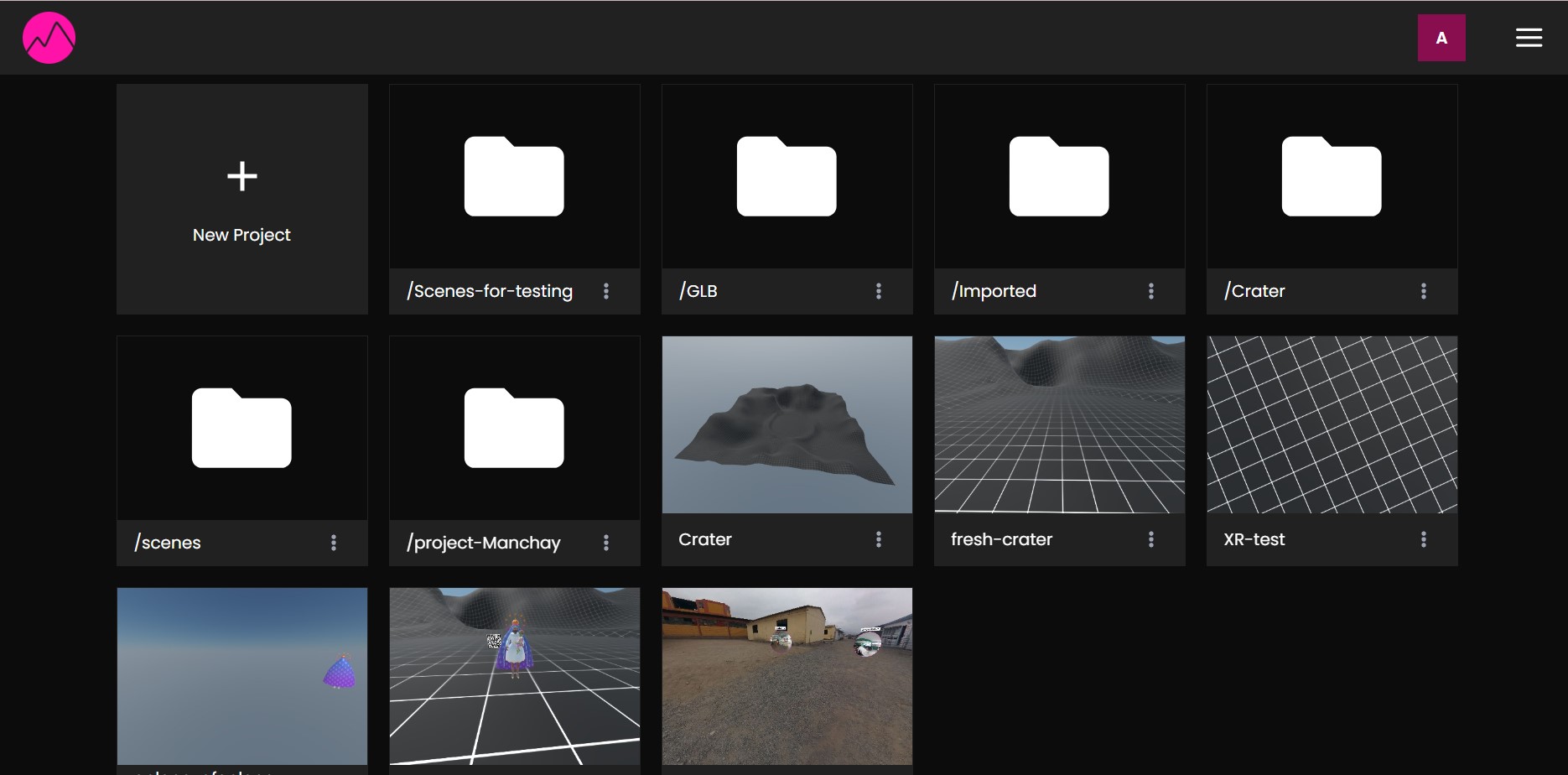This screenshot has height=775, width=1568.
Task: Open the /project-Manchay folder icon
Action: [514, 428]
